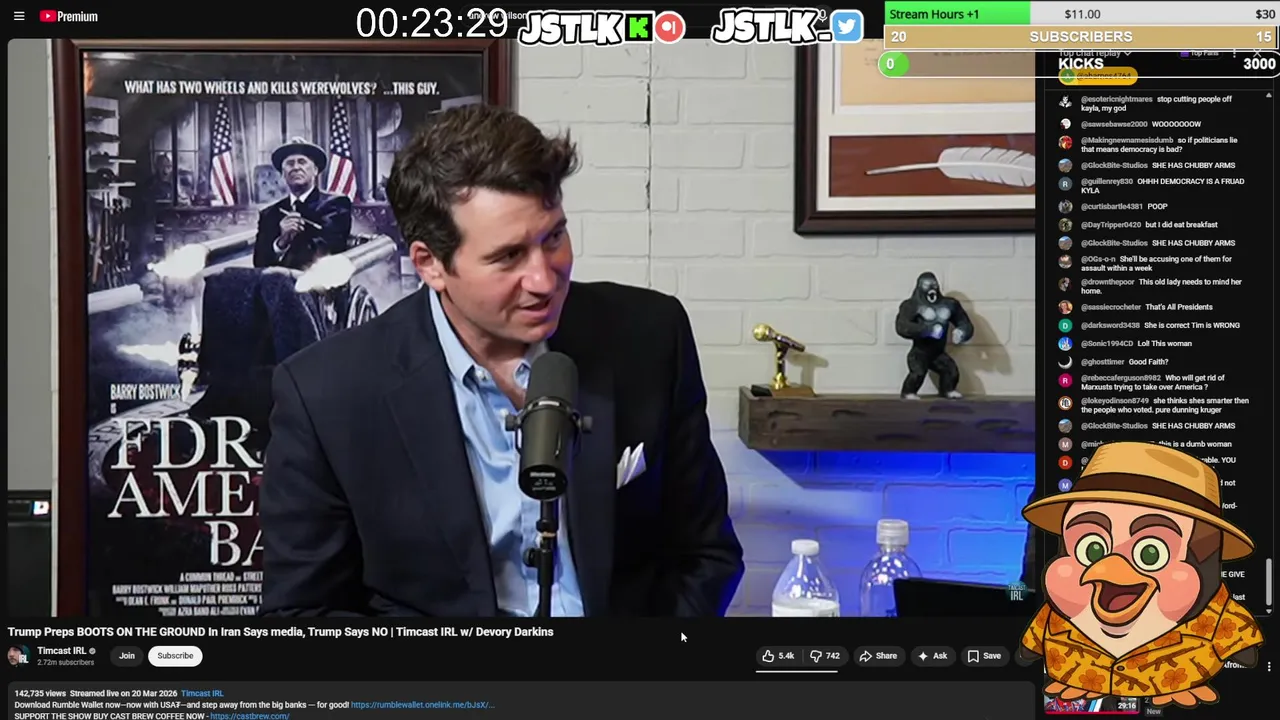1280x720 pixels.
Task: Open the YouTube hamburger guide menu
Action: 19,16
